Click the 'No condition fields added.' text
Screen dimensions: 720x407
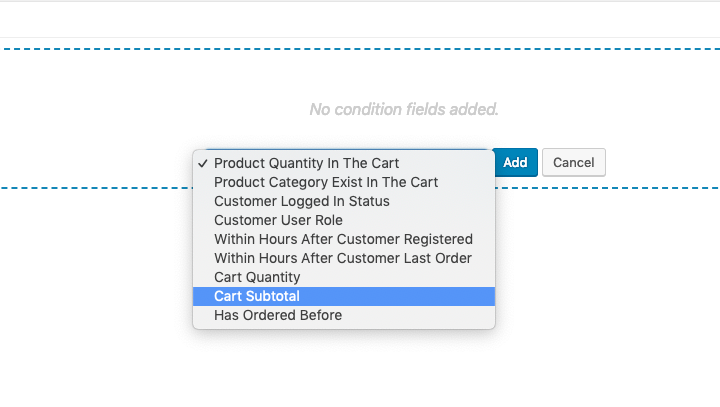pos(403,109)
